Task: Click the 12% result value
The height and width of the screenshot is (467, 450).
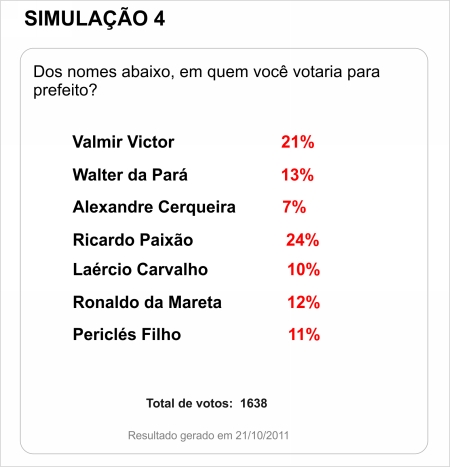Action: coord(304,302)
